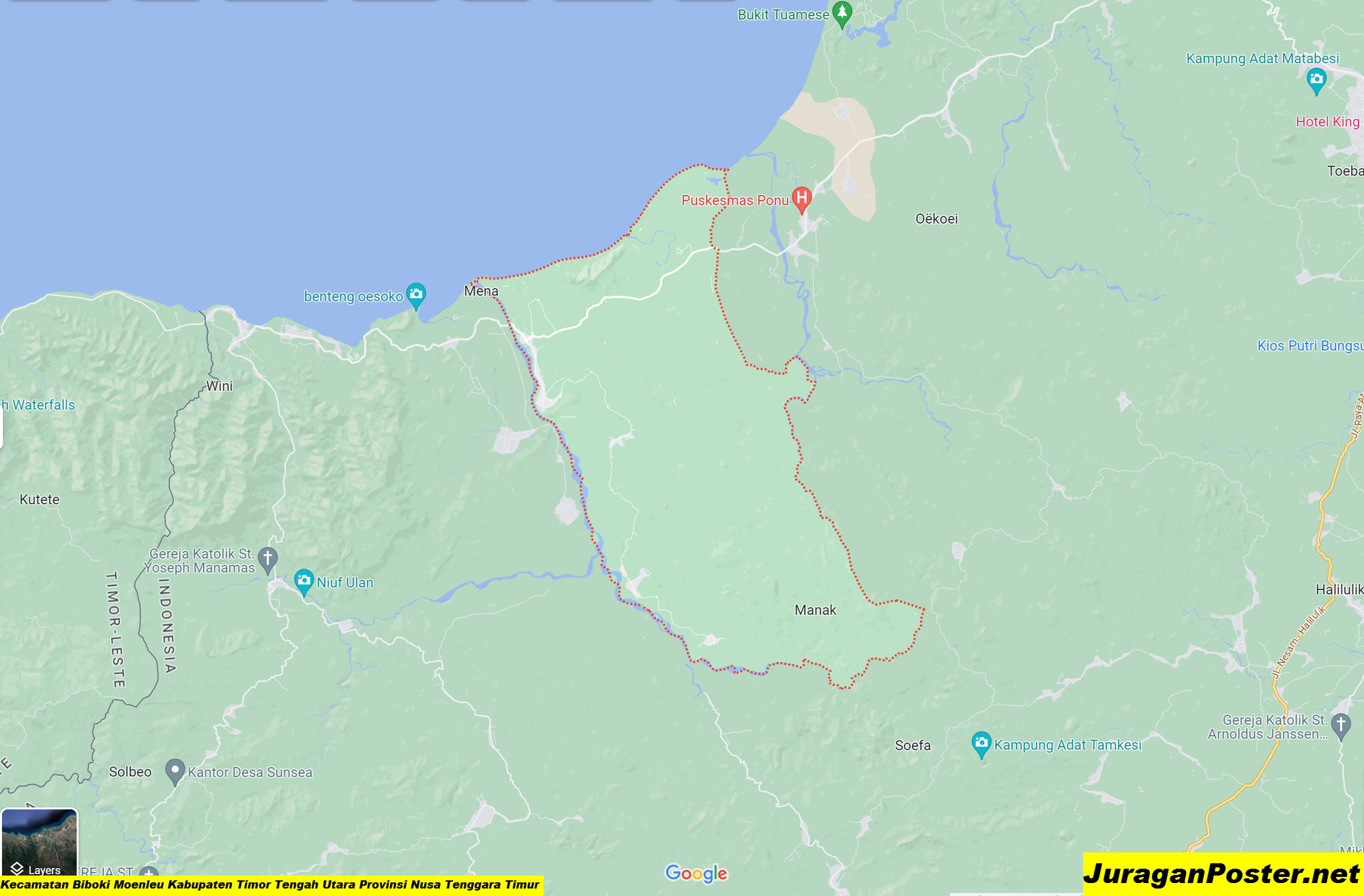Screen dimensions: 1364x896
Task: Click the Halilulik town label
Action: (1339, 589)
